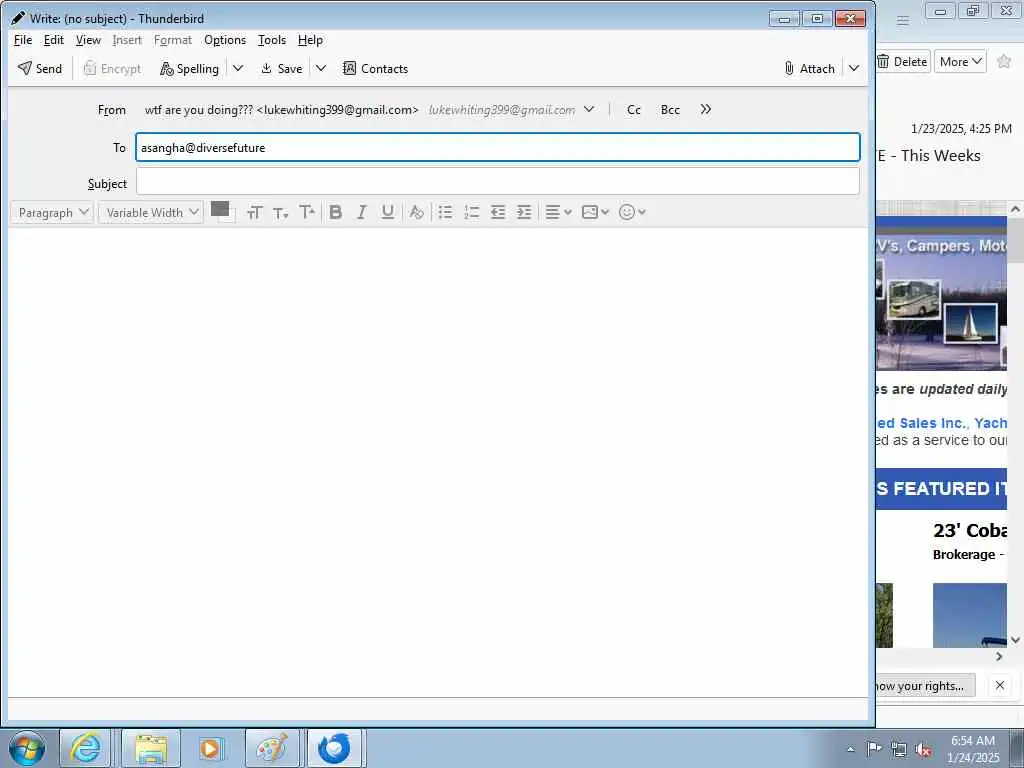Click the decrease font size icon
The image size is (1024, 768).
point(281,212)
